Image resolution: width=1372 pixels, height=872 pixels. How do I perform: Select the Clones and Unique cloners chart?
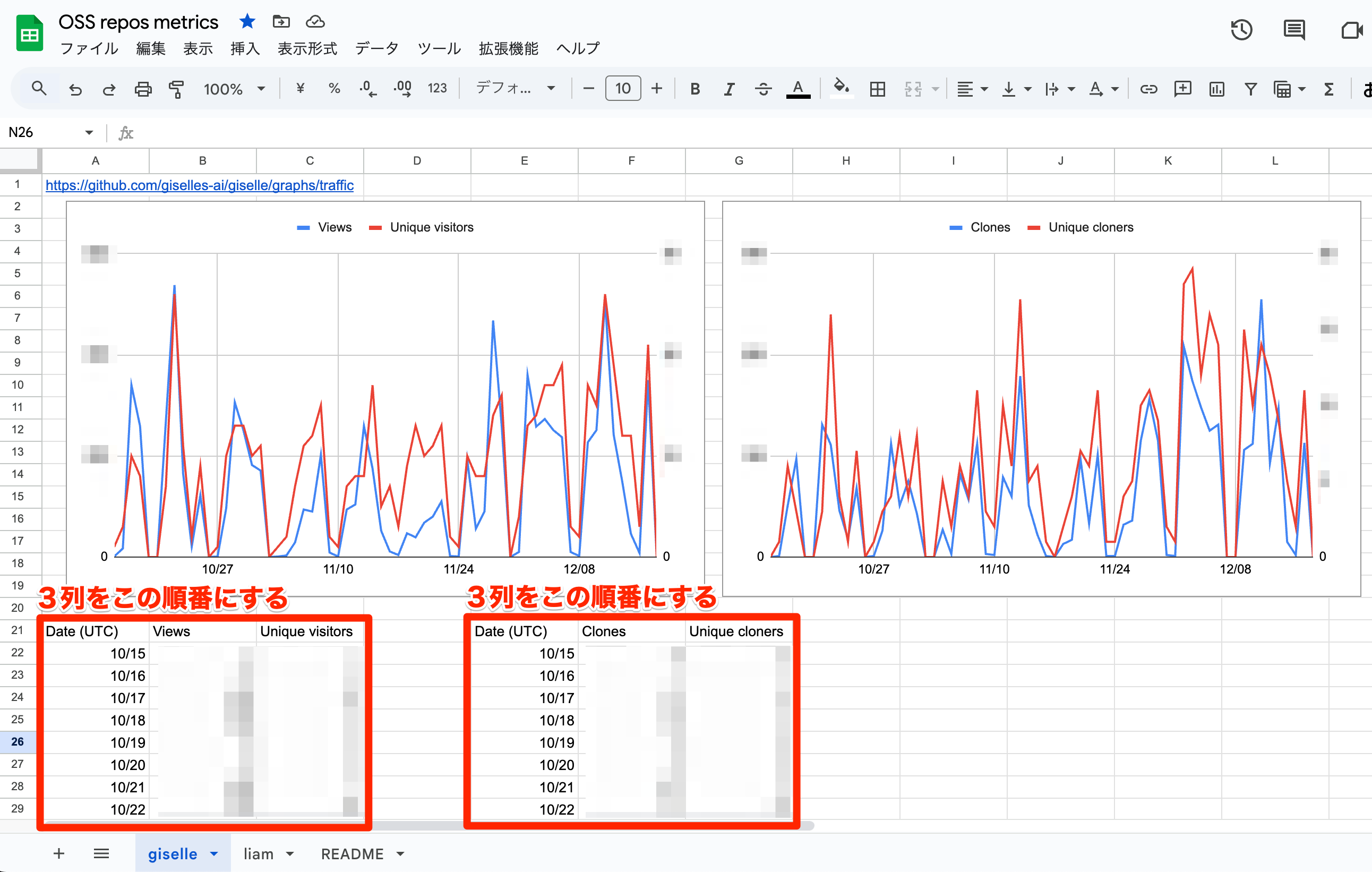point(1041,398)
